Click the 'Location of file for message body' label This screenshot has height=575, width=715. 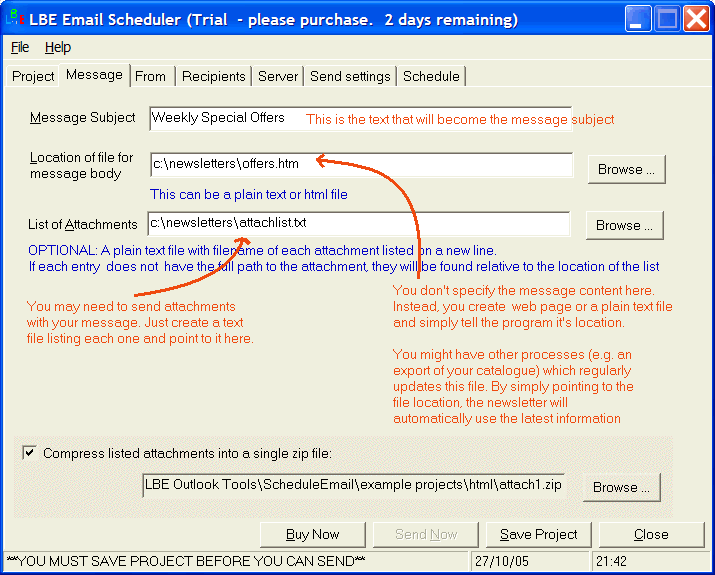tap(82, 166)
